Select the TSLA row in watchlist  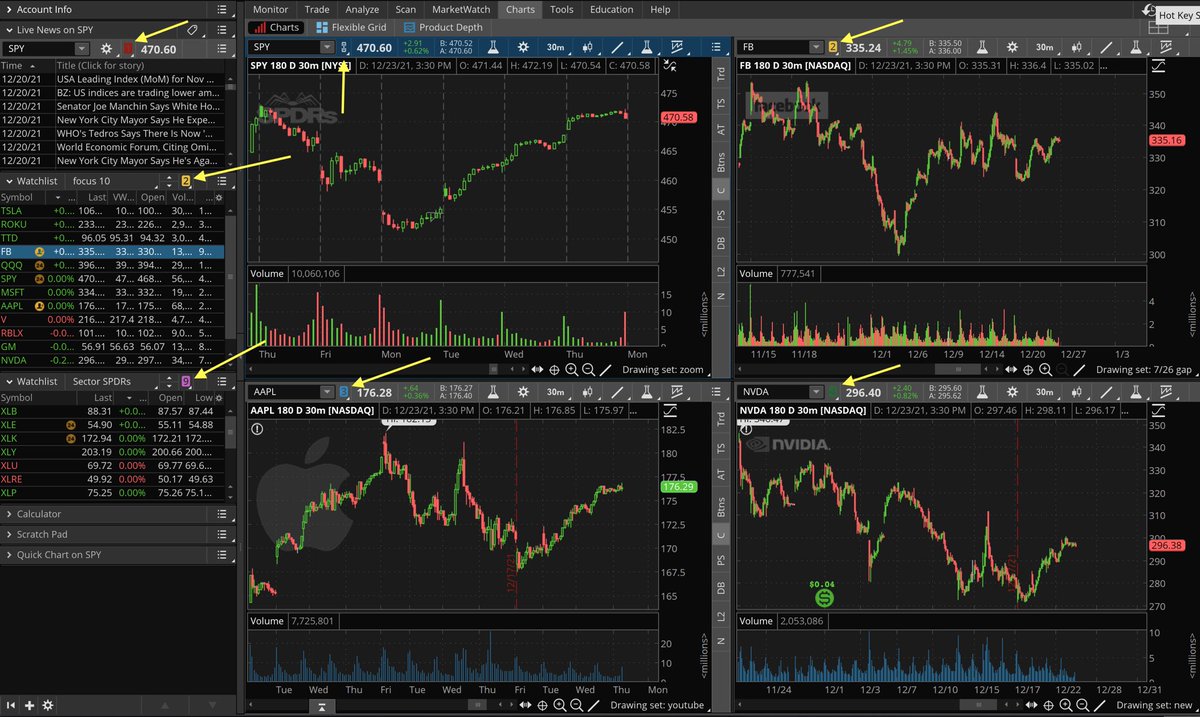pyautogui.click(x=112, y=211)
